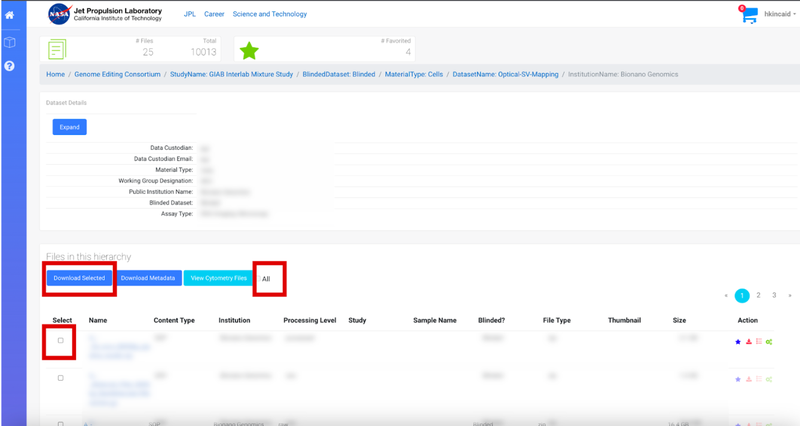Click the green share icon in first row
This screenshot has height=426, width=800.
[x=769, y=342]
